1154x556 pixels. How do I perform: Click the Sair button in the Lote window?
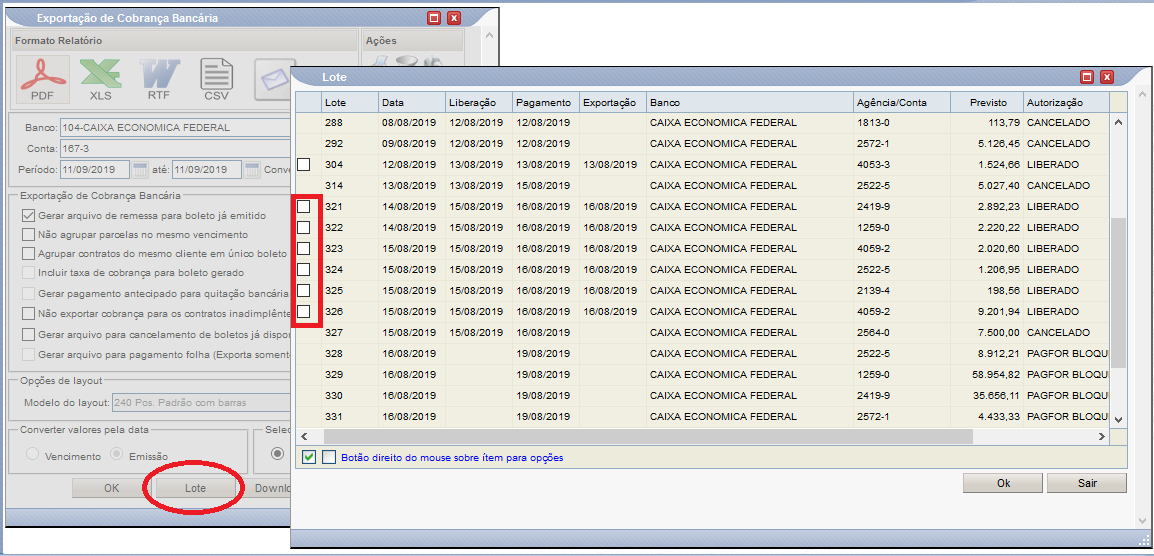[x=1087, y=484]
